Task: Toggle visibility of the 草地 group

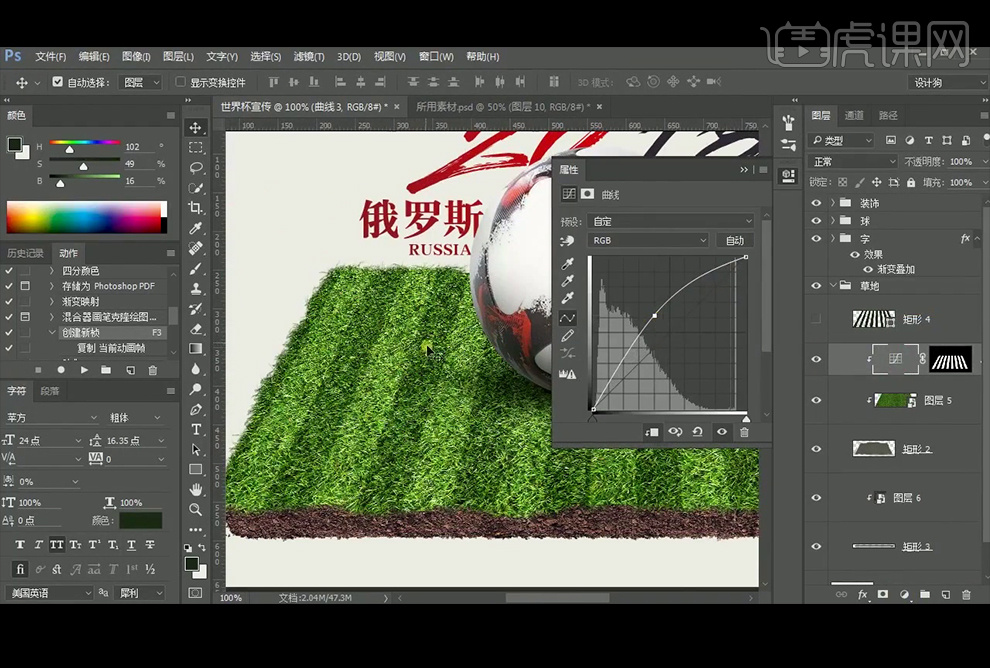Action: click(816, 285)
